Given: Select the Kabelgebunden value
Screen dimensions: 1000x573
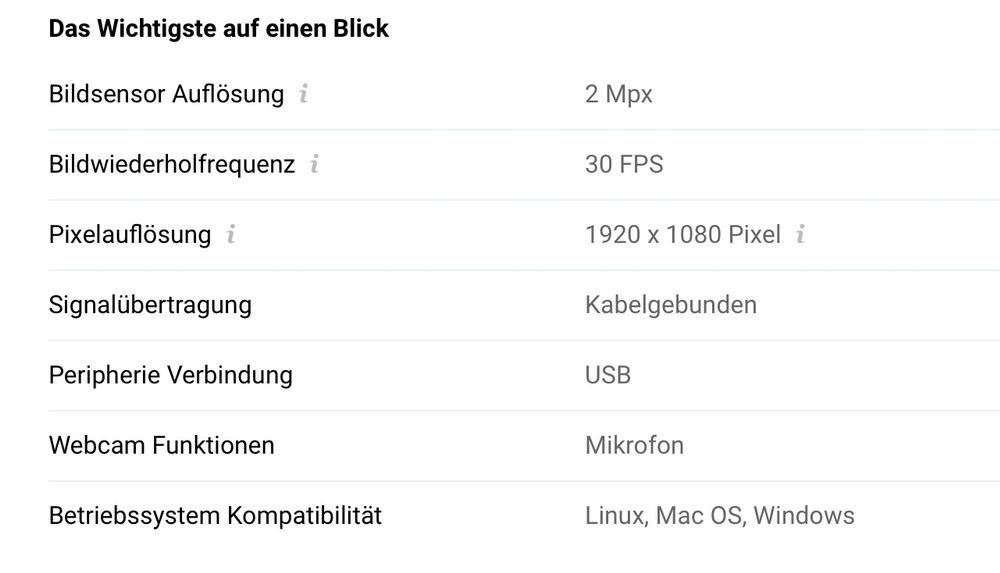Looking at the screenshot, I should coord(671,305).
